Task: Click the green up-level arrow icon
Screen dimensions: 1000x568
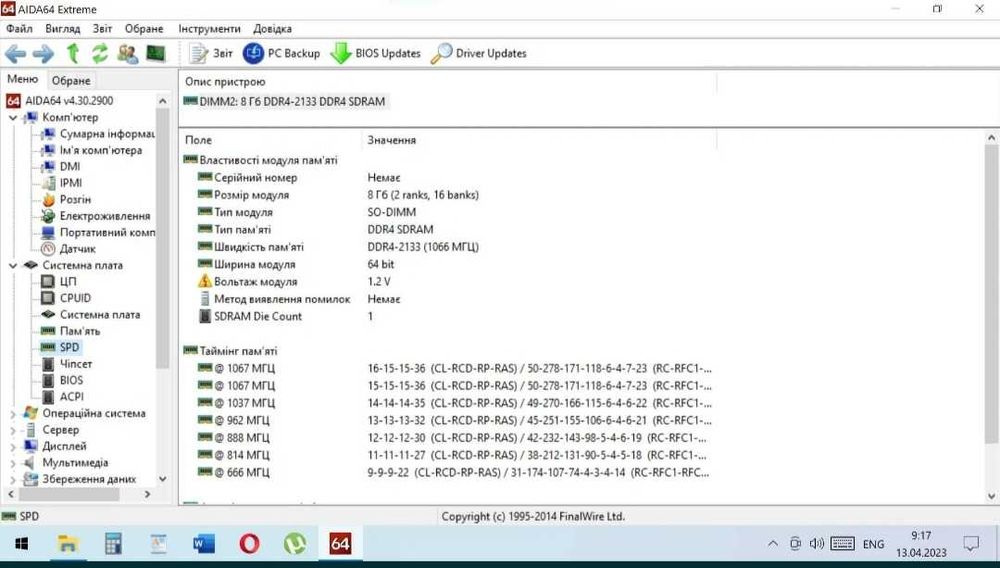Action: tap(73, 54)
